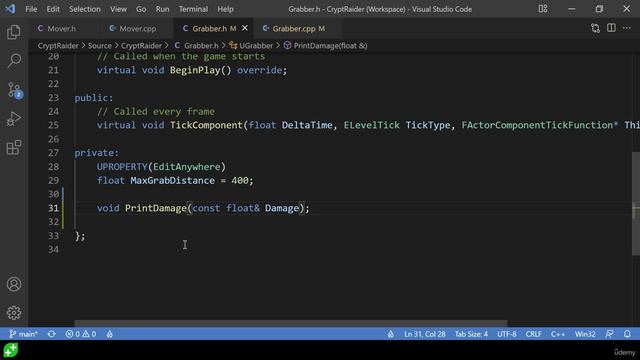Open the Go menu
Viewport: 640px width, 360px height.
(141, 9)
